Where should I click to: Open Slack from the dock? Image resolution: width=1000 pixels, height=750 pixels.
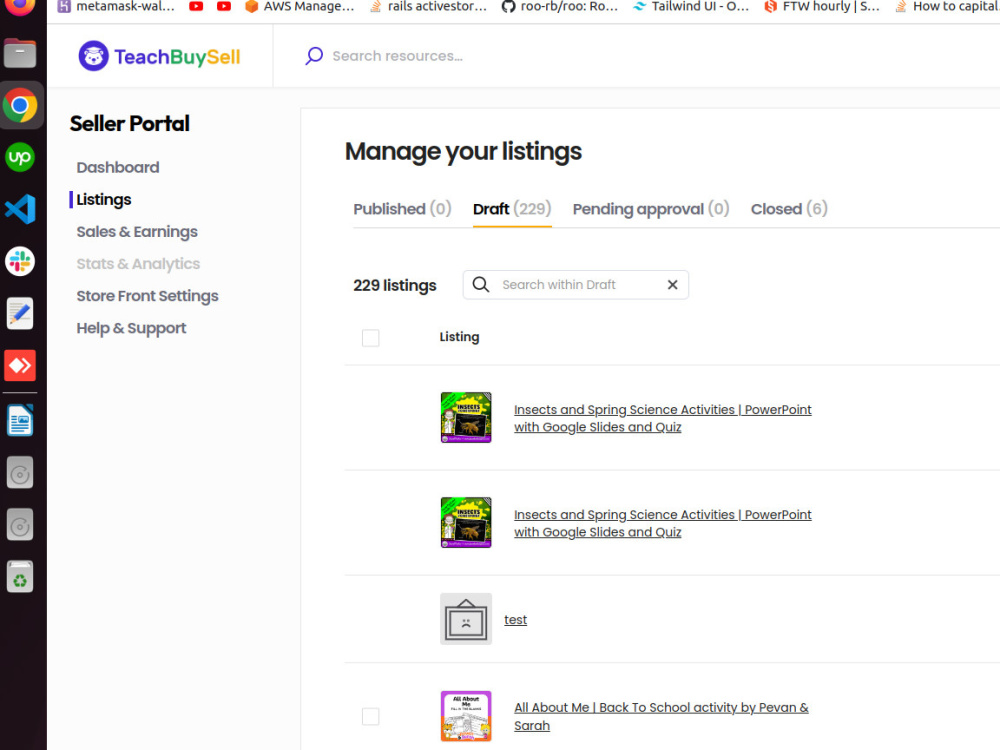pyautogui.click(x=20, y=261)
